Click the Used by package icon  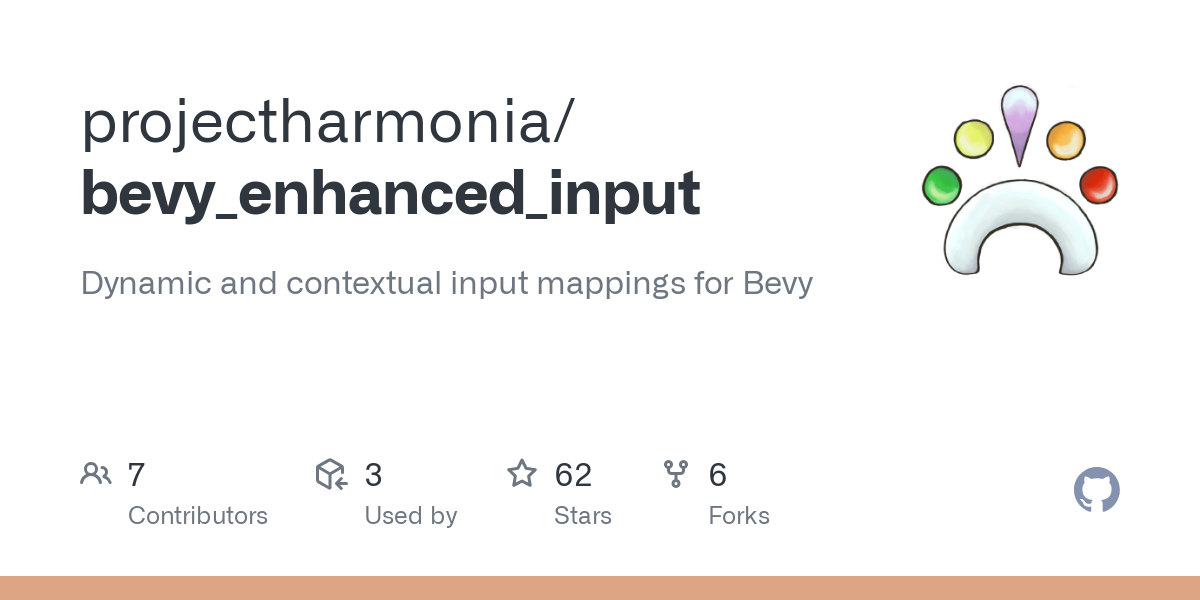[x=332, y=474]
